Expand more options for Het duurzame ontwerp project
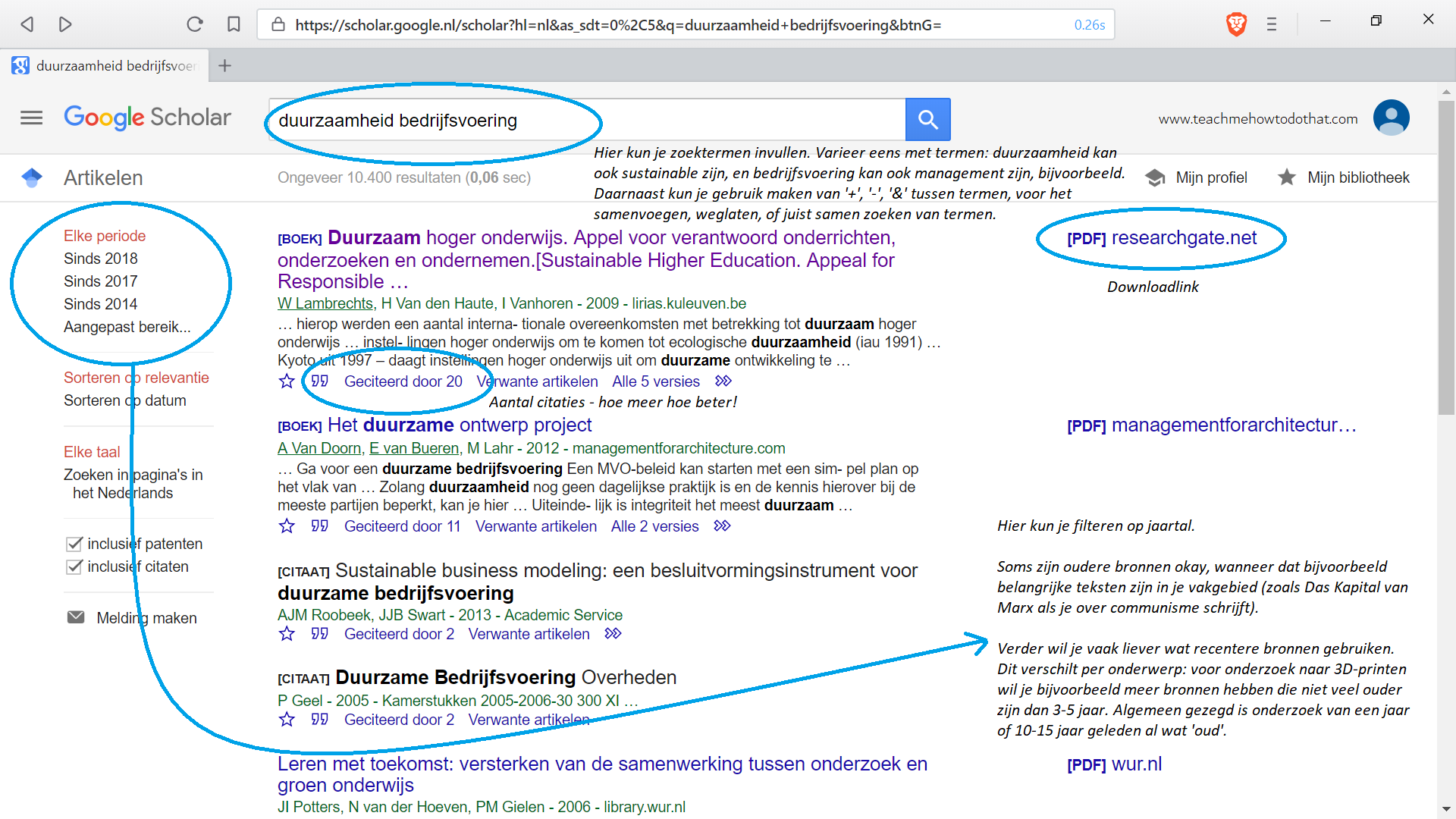 (x=722, y=526)
